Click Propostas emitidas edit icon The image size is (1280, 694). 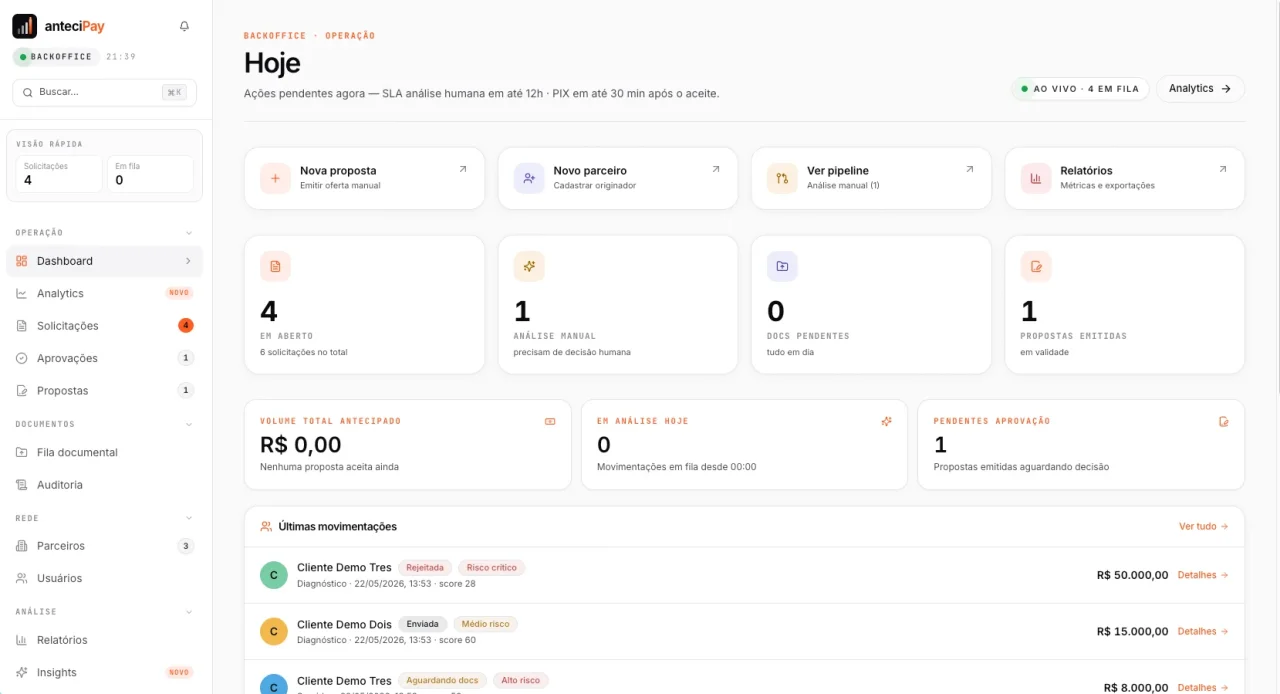[1036, 266]
